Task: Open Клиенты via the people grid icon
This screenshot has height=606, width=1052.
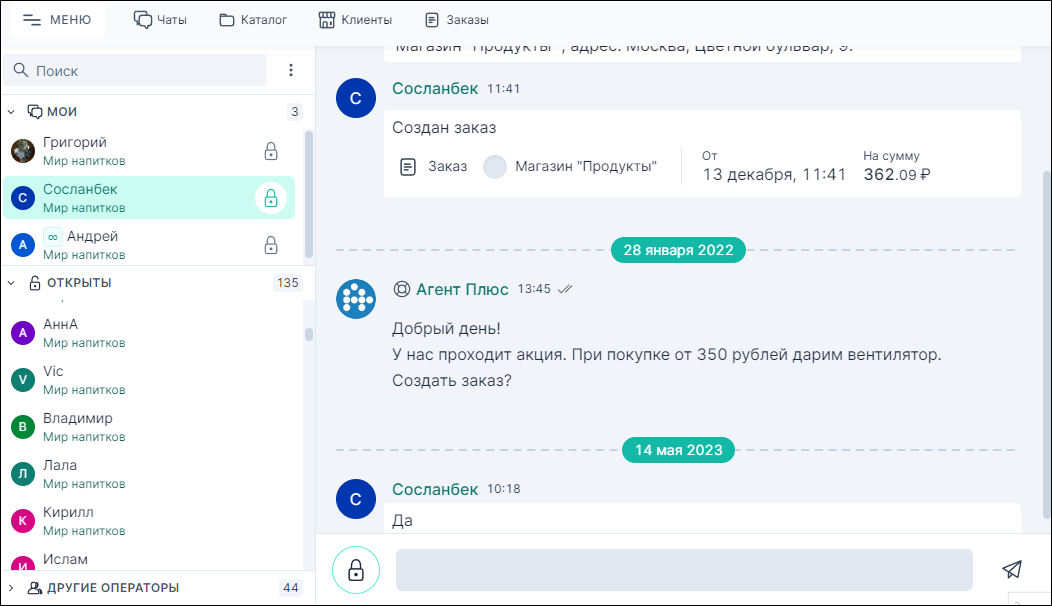Action: point(328,18)
